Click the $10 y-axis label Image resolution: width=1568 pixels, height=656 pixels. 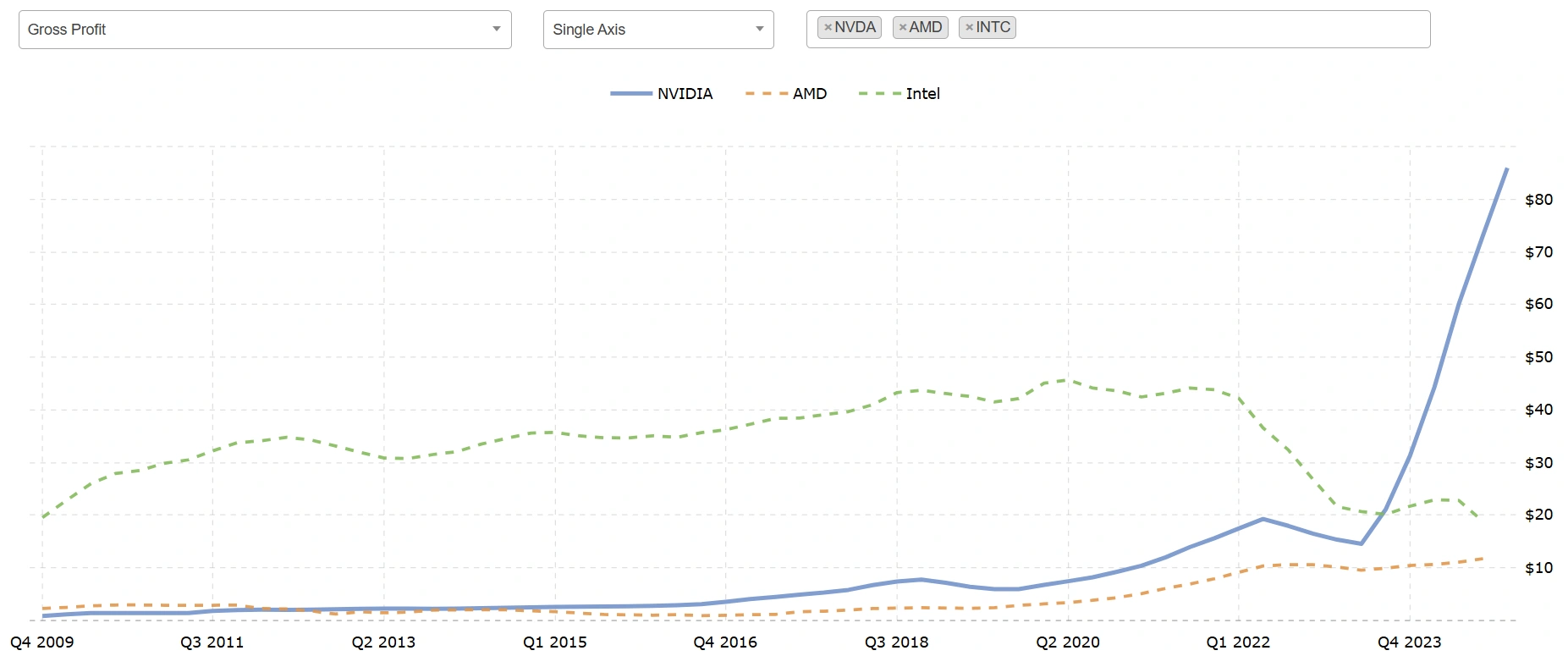coord(1539,568)
